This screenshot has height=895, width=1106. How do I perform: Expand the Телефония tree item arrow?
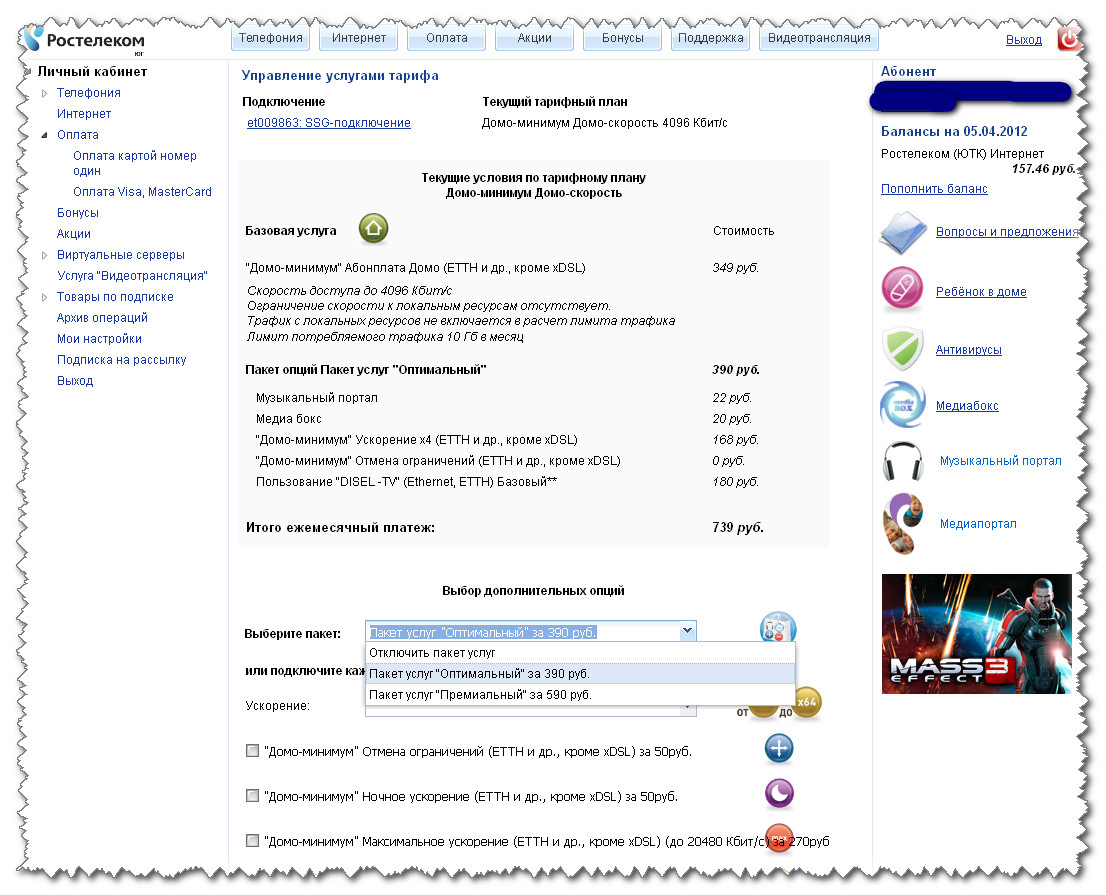point(44,93)
